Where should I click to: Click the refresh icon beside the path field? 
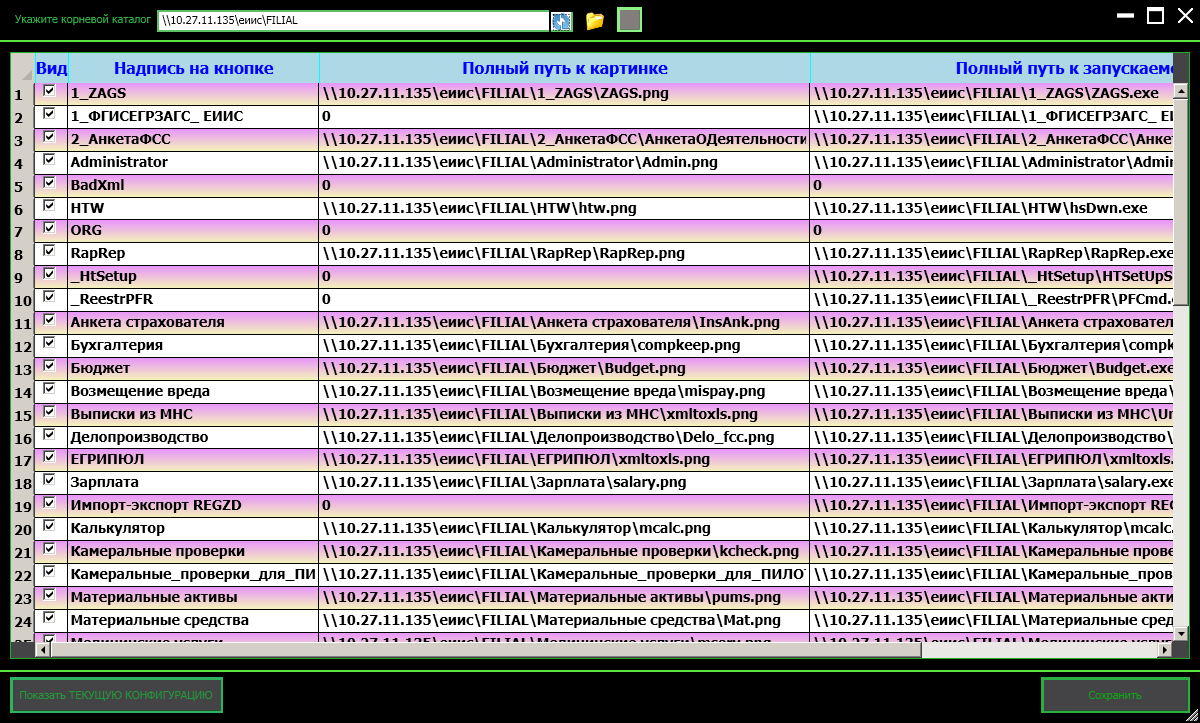pos(562,21)
